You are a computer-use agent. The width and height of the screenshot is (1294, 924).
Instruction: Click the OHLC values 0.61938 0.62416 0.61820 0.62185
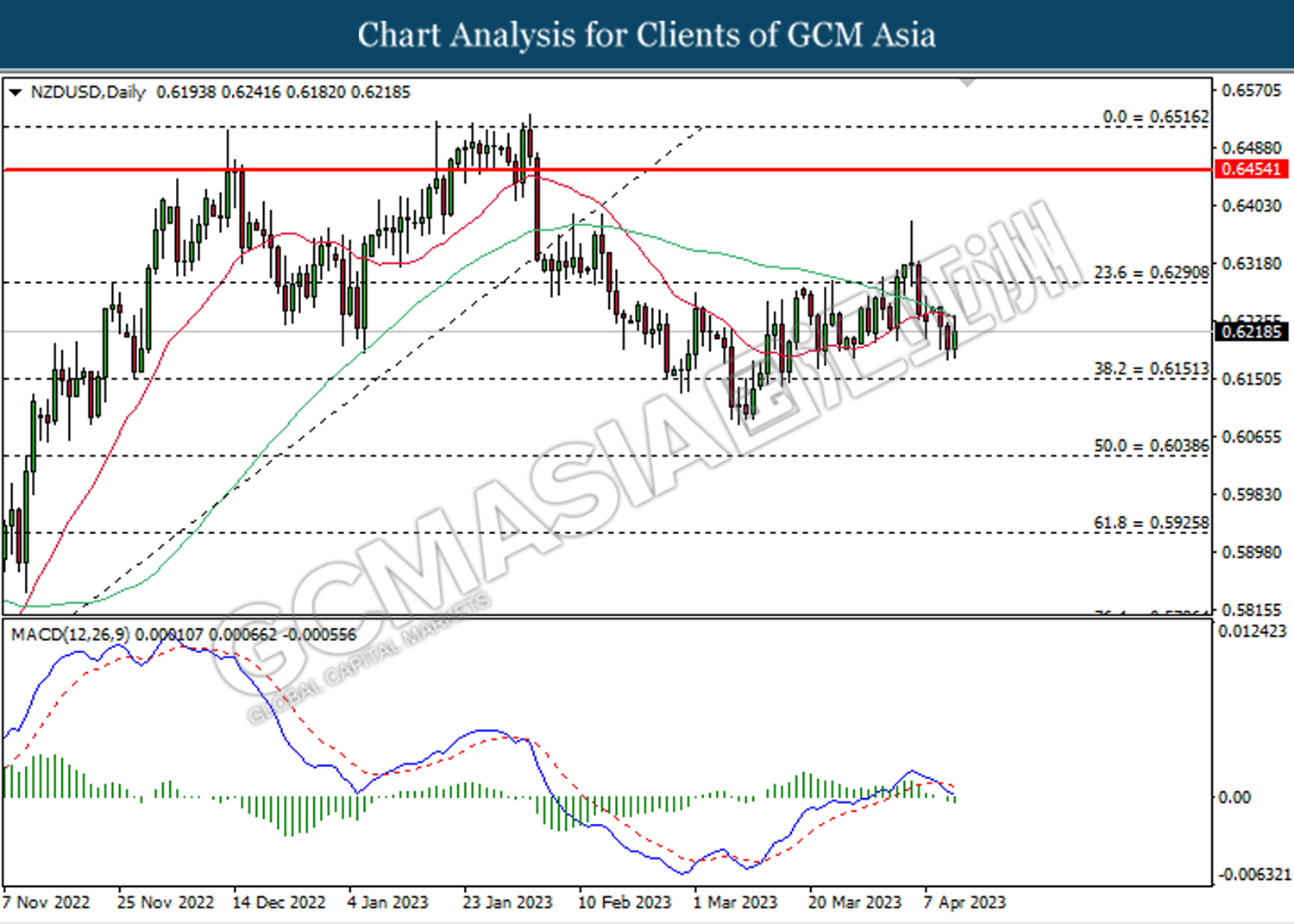click(x=283, y=91)
